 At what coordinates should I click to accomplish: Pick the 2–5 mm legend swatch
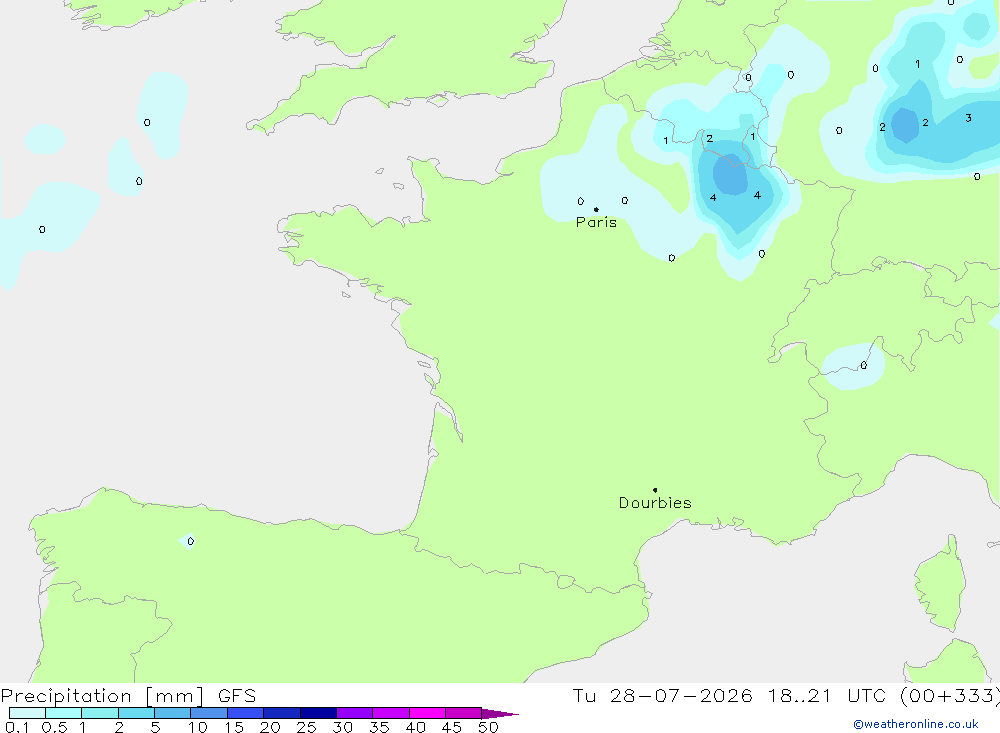(x=136, y=713)
